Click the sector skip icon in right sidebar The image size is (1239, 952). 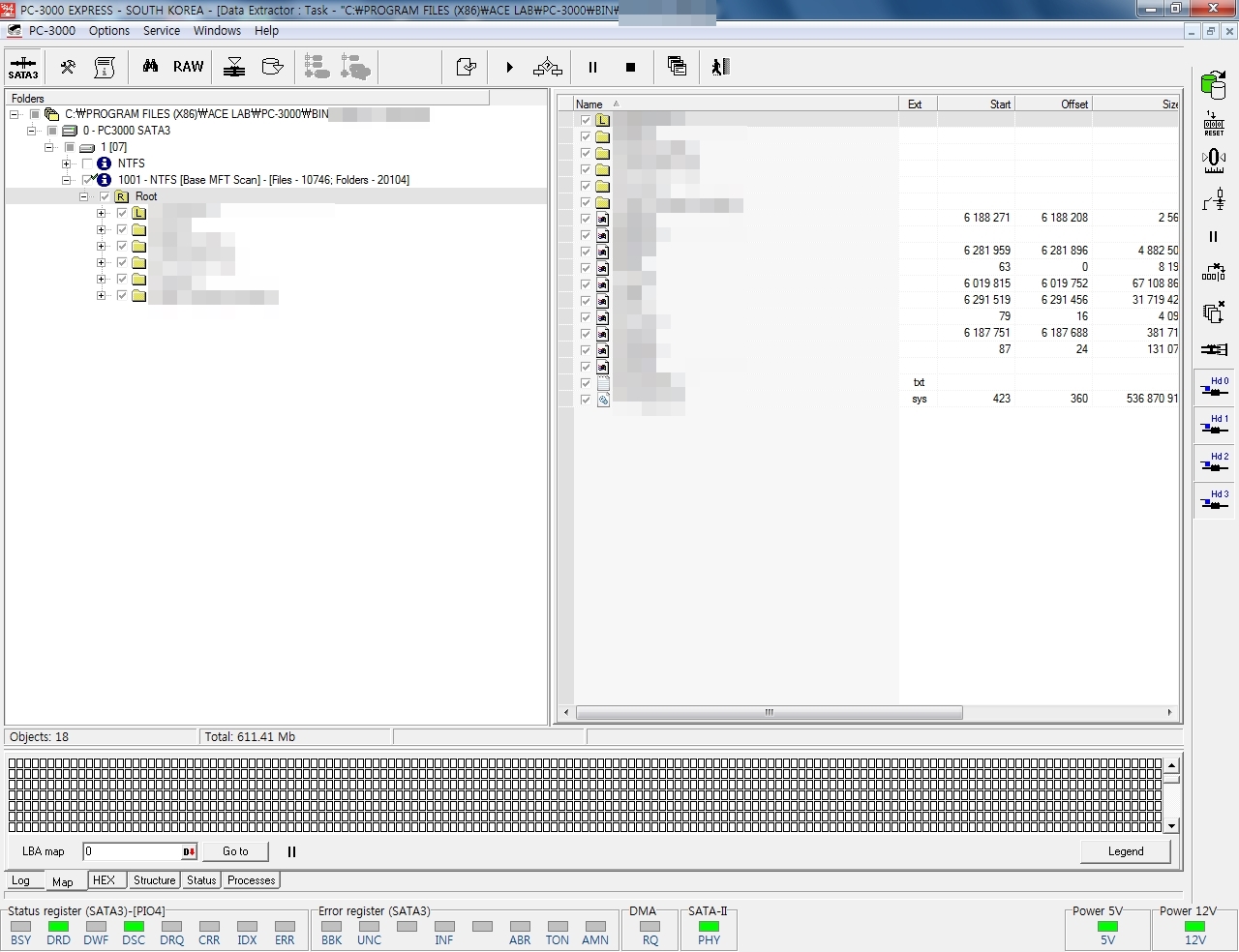[x=1214, y=273]
